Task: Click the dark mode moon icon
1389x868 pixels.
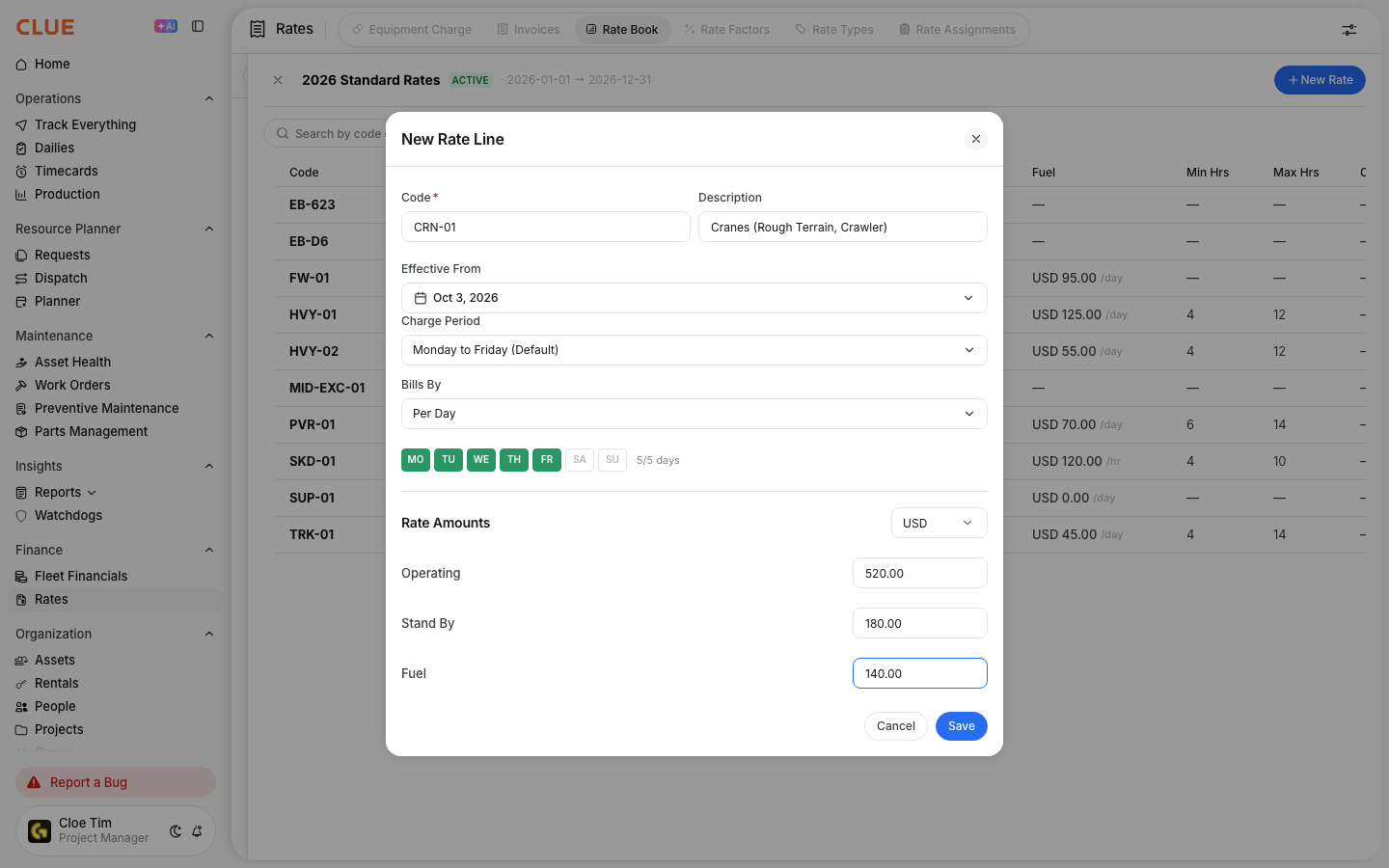Action: point(176,830)
